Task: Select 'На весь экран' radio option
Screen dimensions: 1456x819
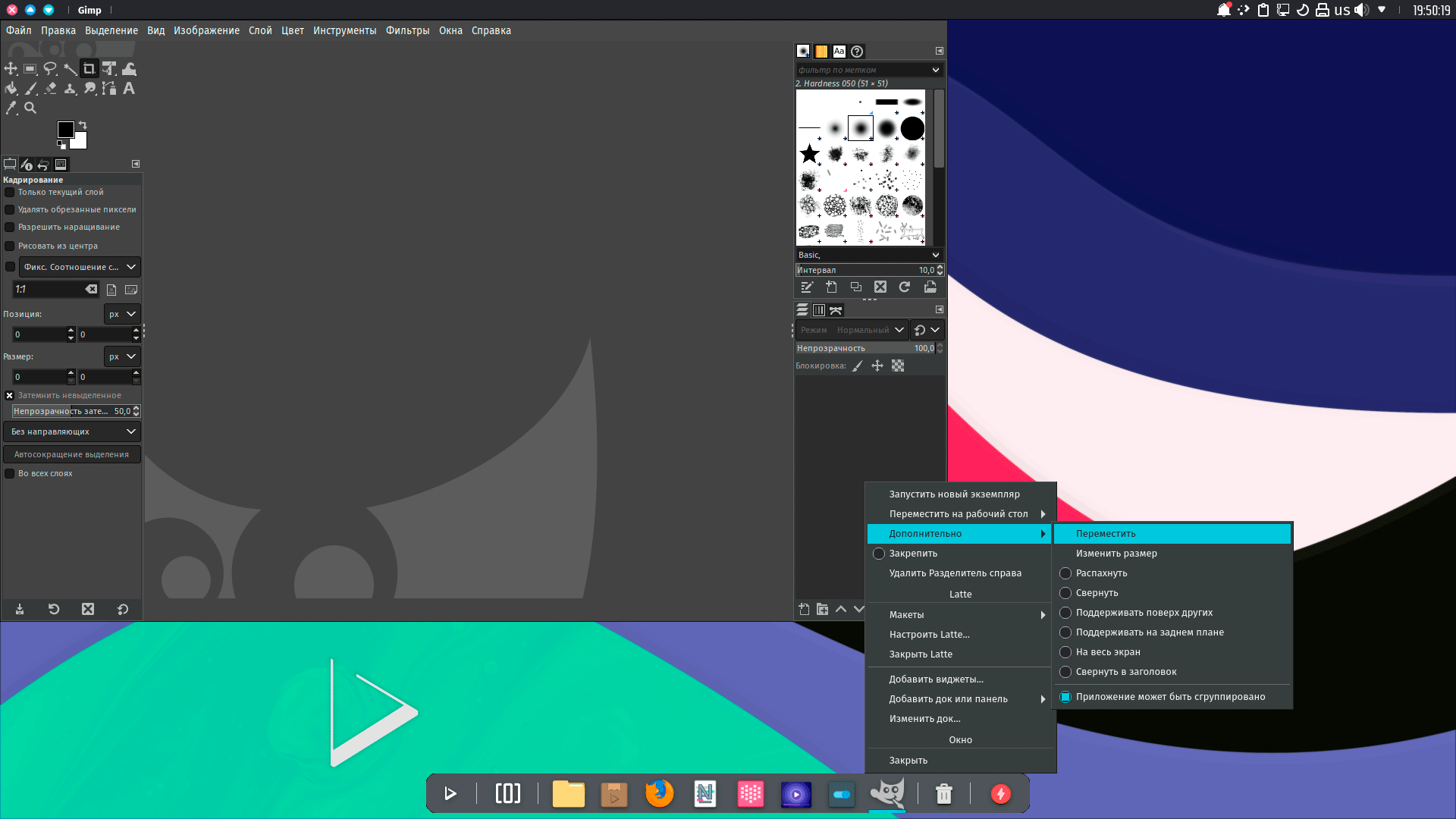Action: point(1065,652)
